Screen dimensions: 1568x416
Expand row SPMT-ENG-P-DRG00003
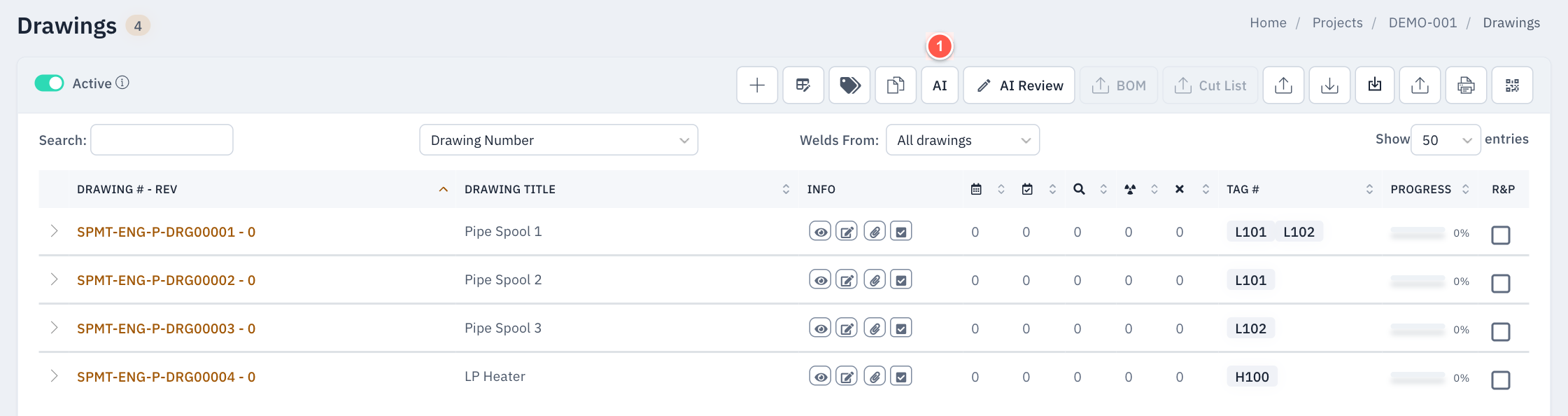[54, 328]
